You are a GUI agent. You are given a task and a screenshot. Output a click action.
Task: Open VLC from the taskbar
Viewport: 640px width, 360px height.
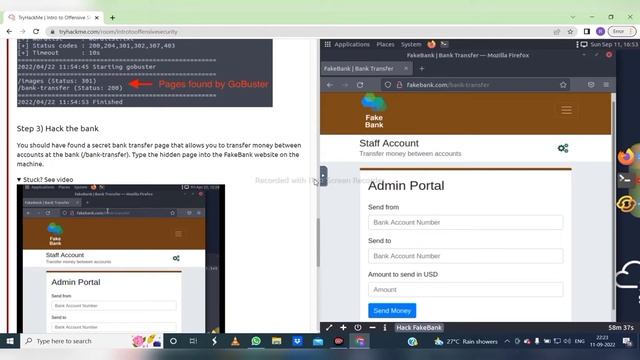coord(235,341)
